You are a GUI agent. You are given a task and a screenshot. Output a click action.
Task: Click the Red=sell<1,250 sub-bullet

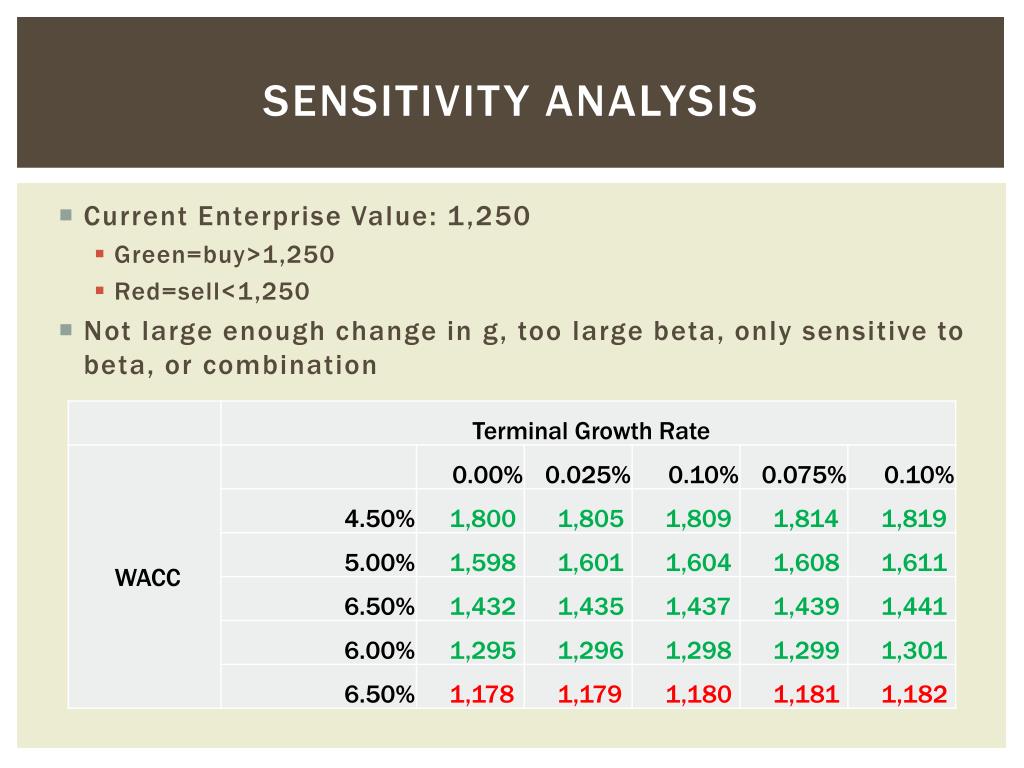click(x=212, y=291)
